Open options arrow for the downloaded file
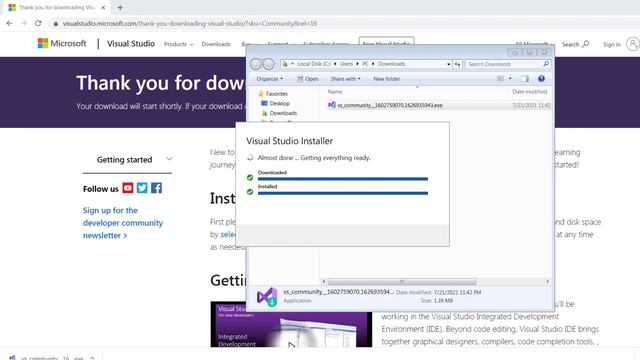This screenshot has height=360, width=640. pos(92,358)
